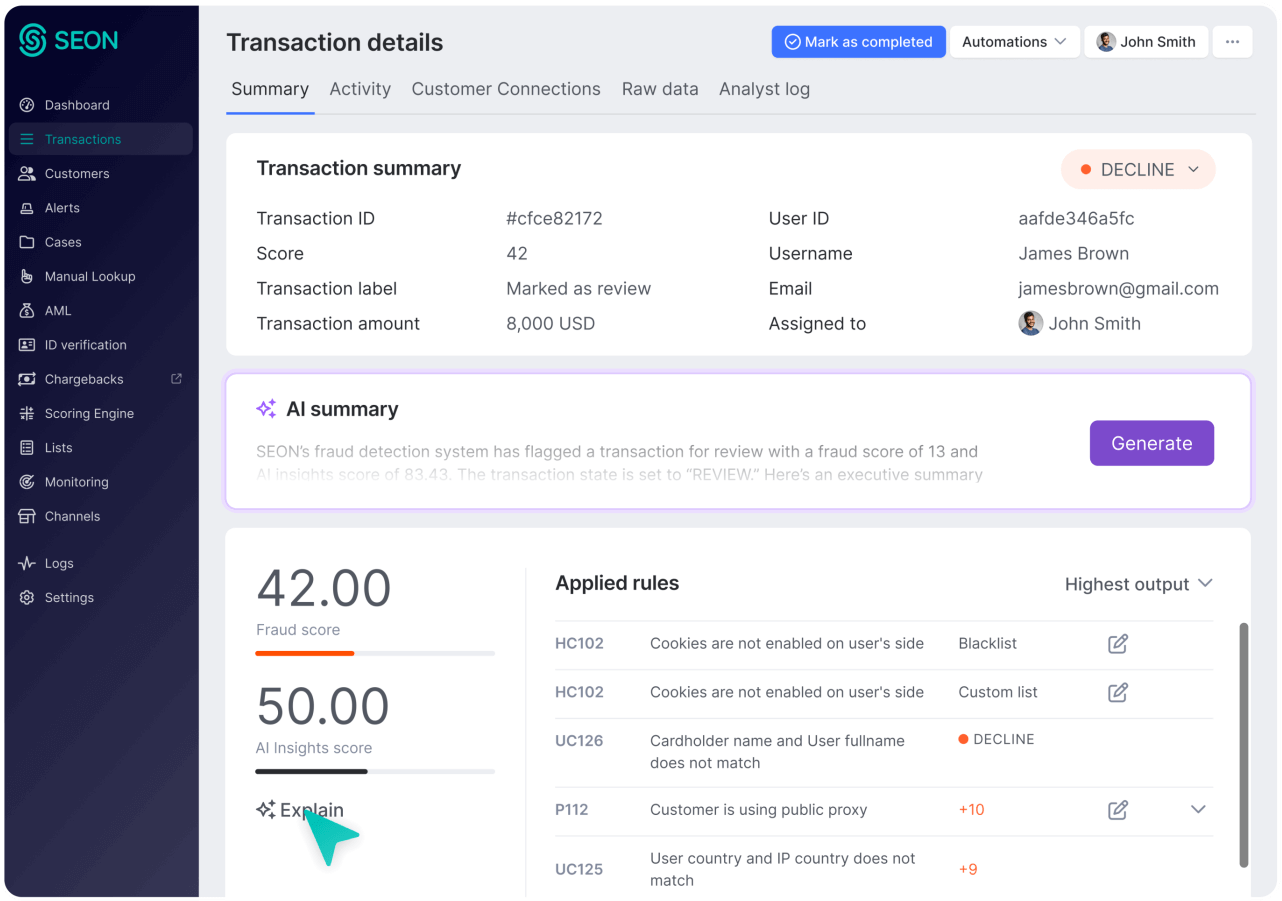Click the +10 score of rule P112
Viewport: 1282px width, 901px height.
971,810
